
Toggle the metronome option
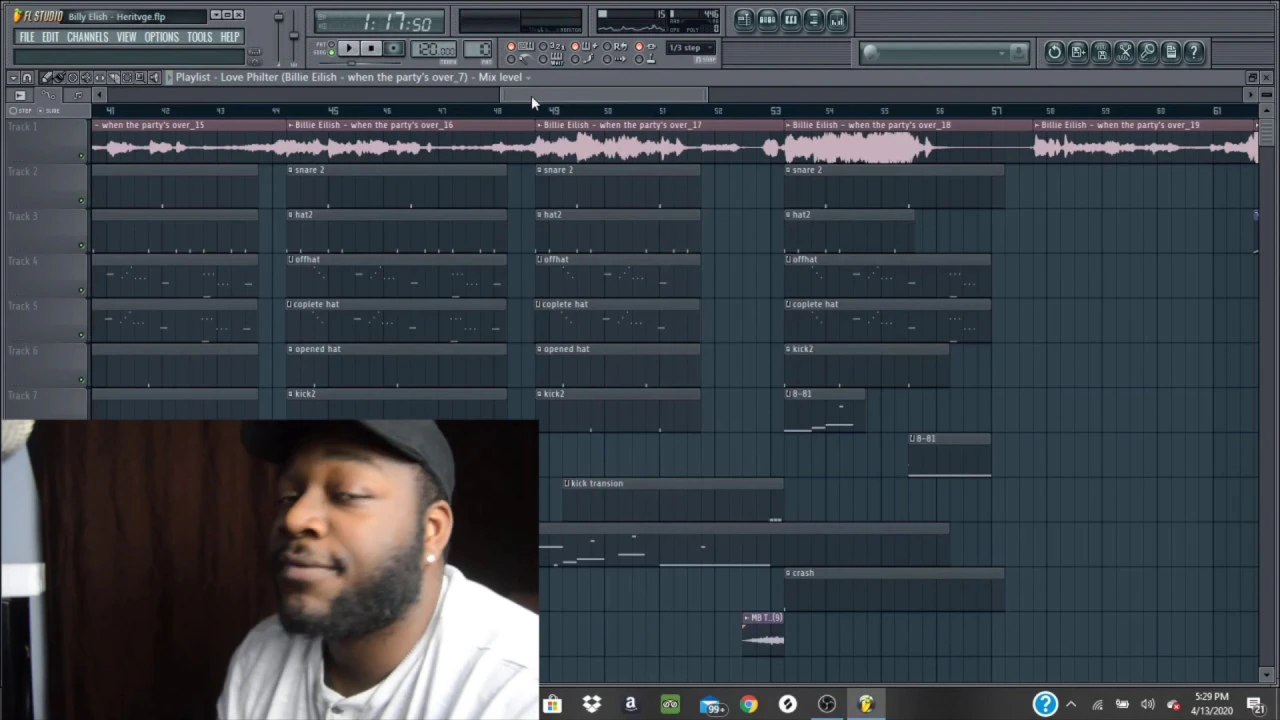(x=511, y=59)
